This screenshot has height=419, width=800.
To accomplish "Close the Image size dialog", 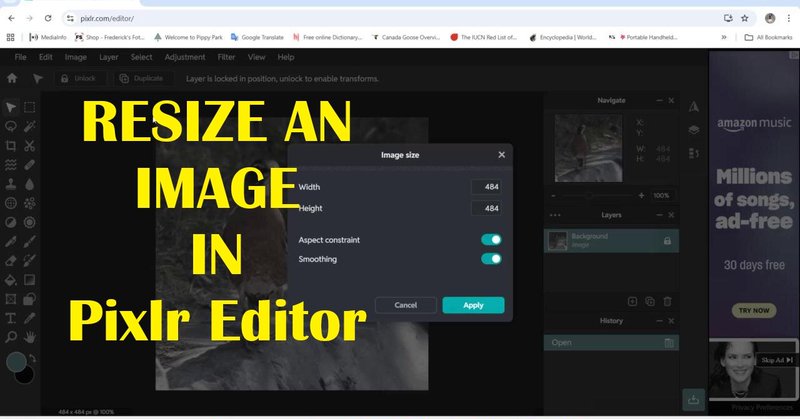I will point(502,155).
